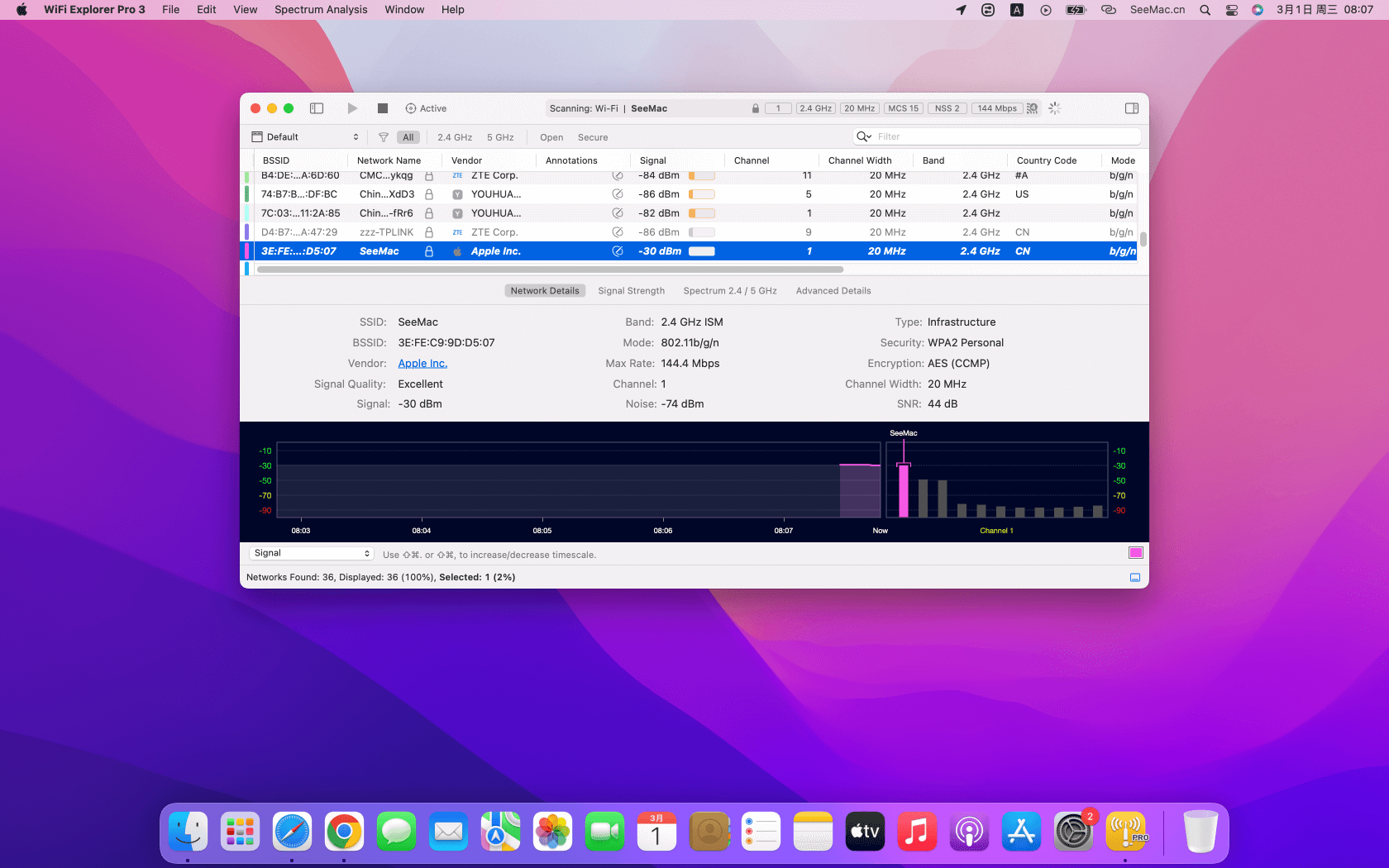Click the blue panel toggle icon in status bar

pos(1135,578)
